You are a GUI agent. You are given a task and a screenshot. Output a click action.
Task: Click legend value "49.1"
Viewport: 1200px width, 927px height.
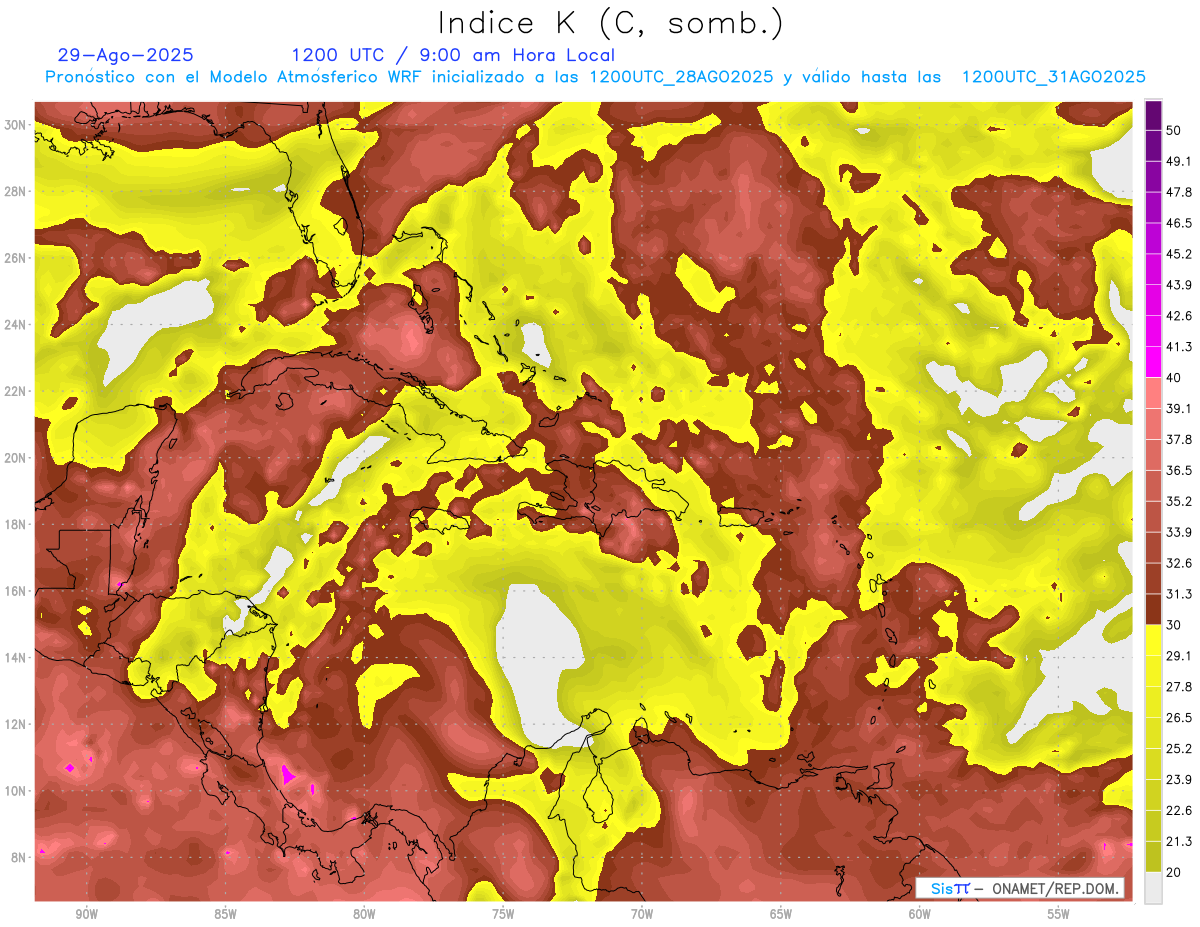tap(1179, 161)
